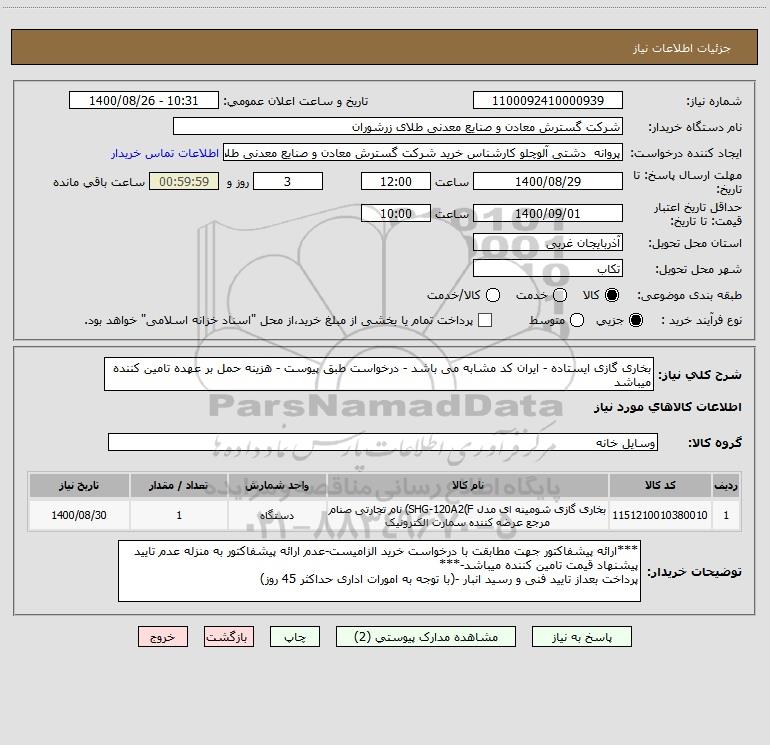
Task: Select the خدمت radio button
Action: click(x=560, y=295)
